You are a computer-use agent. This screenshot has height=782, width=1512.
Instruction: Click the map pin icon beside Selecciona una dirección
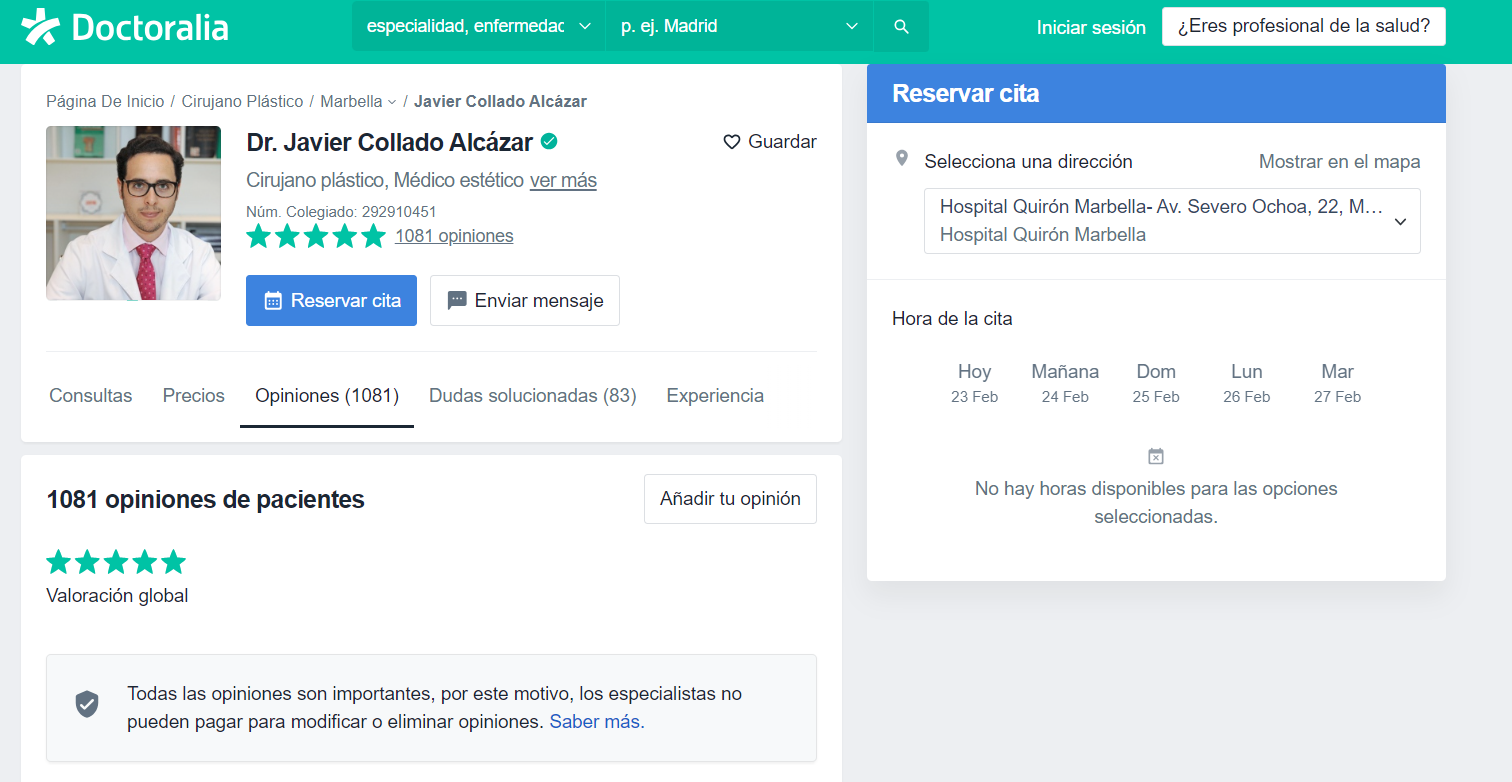pyautogui.click(x=901, y=159)
